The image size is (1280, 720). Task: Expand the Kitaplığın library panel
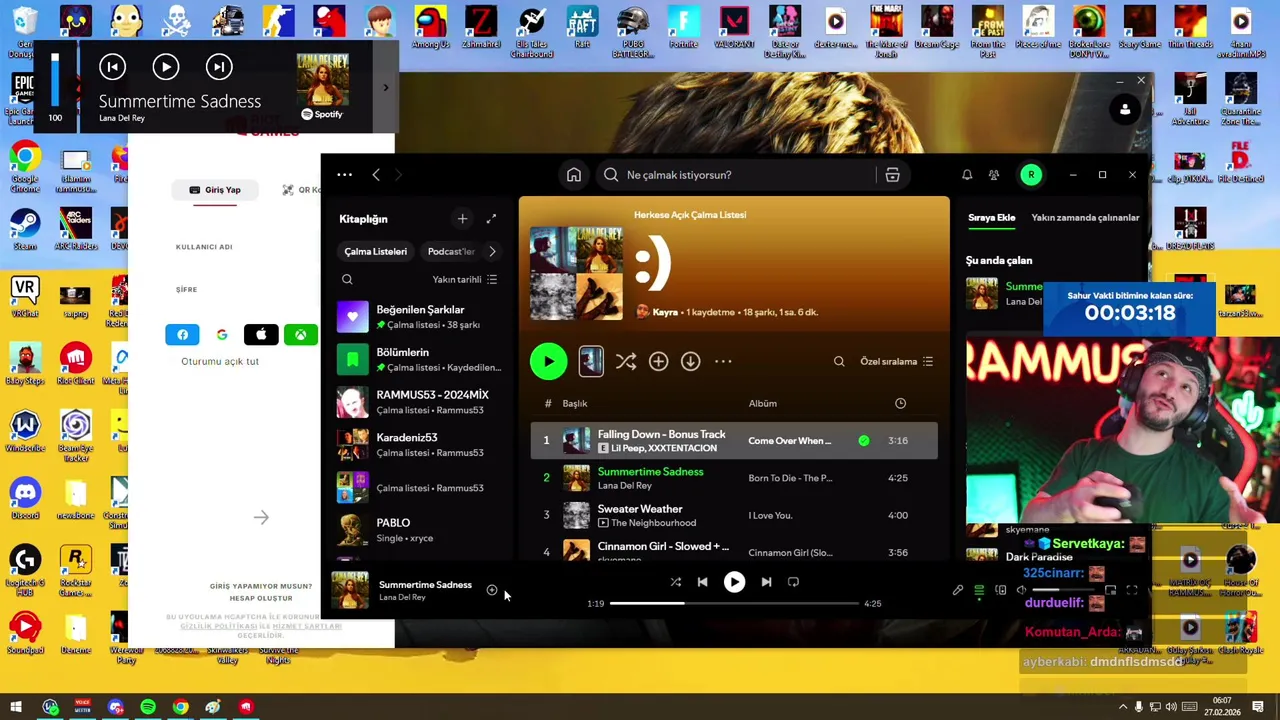491,219
